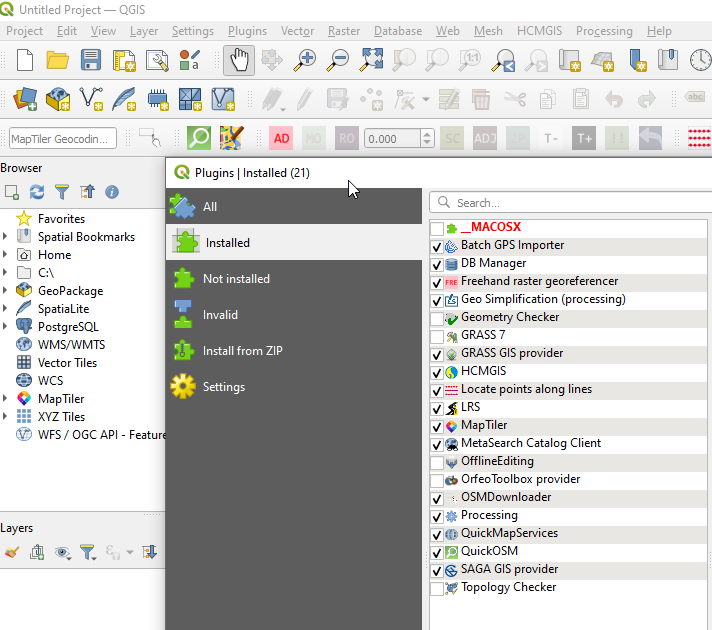Click Filter Legend icon in Layers
The width and height of the screenshot is (712, 630).
coord(88,552)
